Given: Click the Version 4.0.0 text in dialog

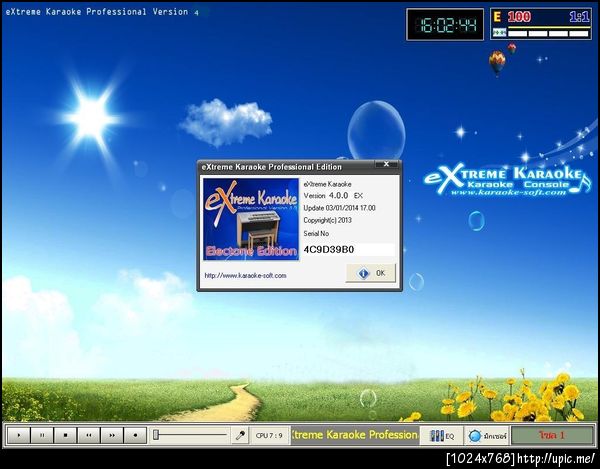Looking at the screenshot, I should click(x=333, y=195).
